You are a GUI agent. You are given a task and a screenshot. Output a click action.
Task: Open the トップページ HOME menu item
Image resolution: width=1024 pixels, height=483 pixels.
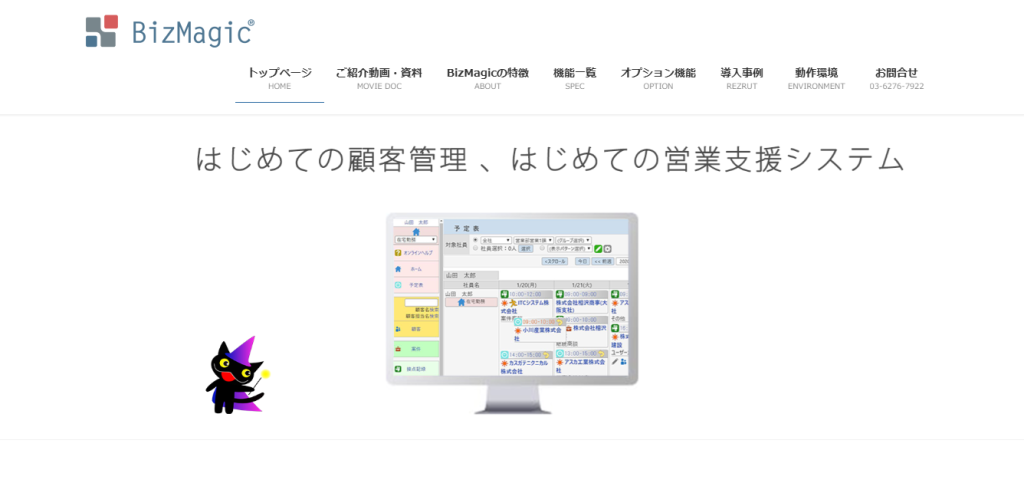point(280,78)
